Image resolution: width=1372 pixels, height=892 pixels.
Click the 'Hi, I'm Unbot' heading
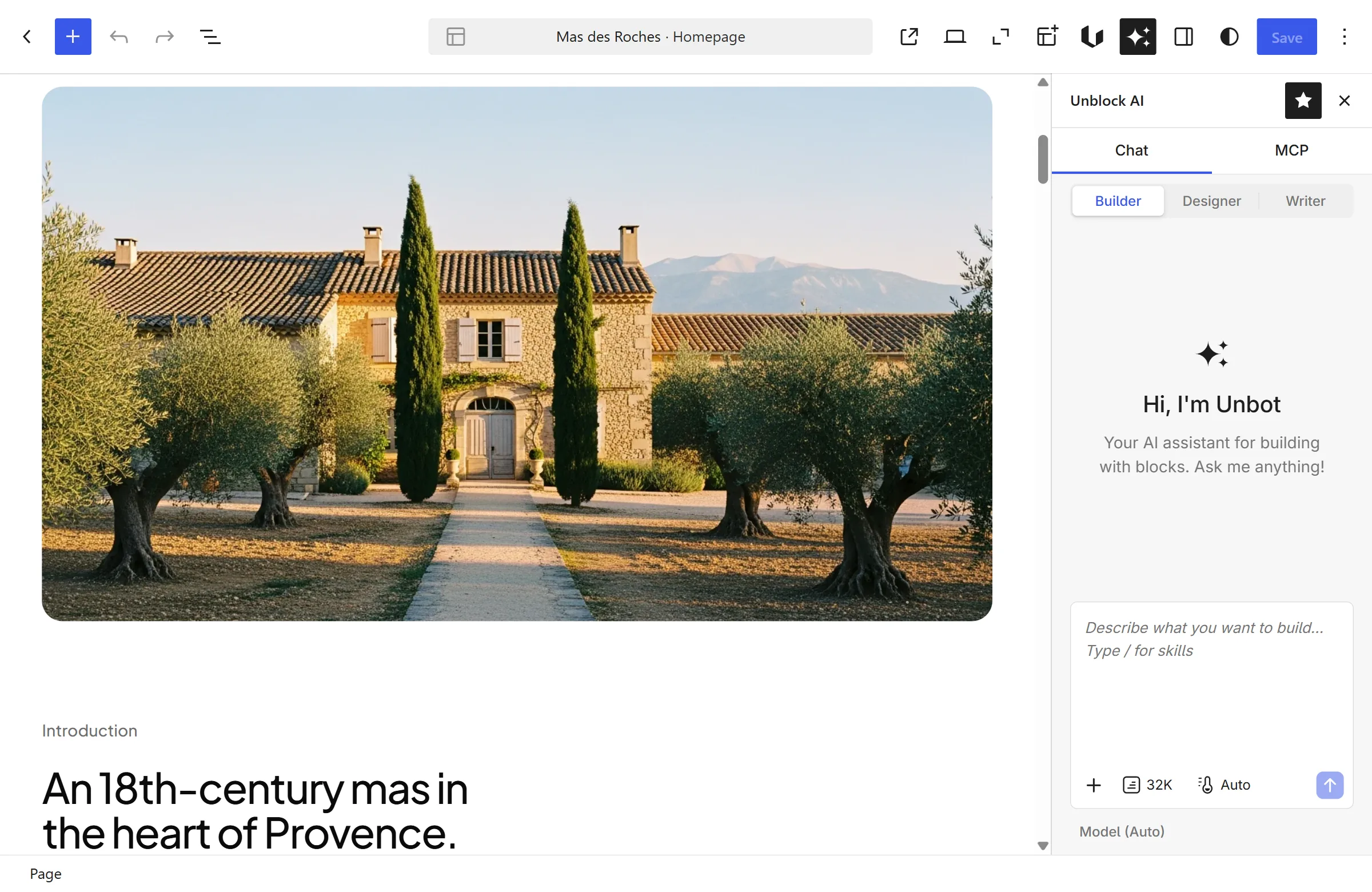[1211, 404]
